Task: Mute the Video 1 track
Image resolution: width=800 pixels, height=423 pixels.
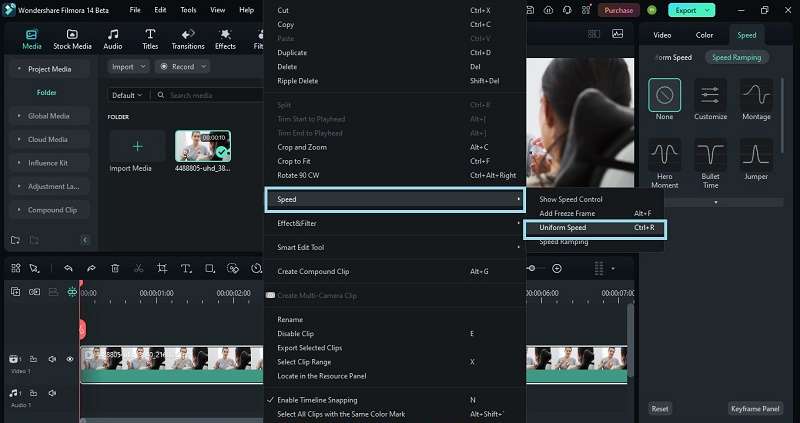Action: click(x=52, y=359)
